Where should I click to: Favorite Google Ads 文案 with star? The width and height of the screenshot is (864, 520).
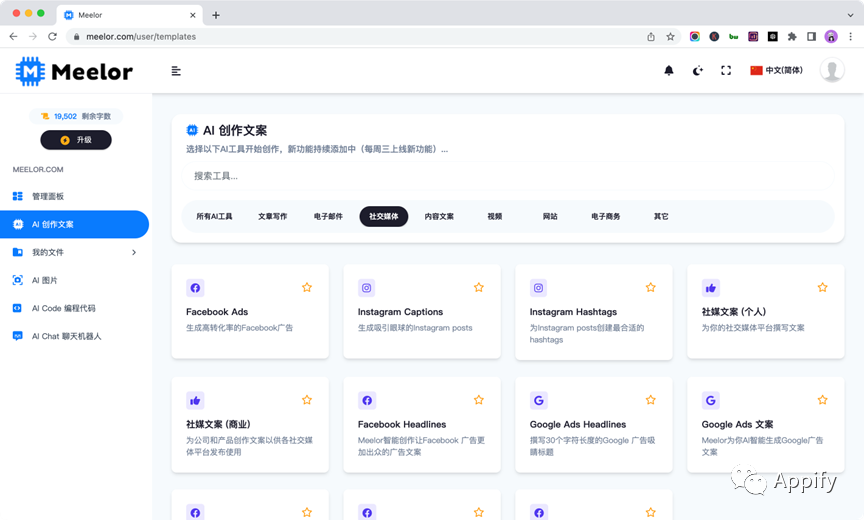pyautogui.click(x=823, y=400)
